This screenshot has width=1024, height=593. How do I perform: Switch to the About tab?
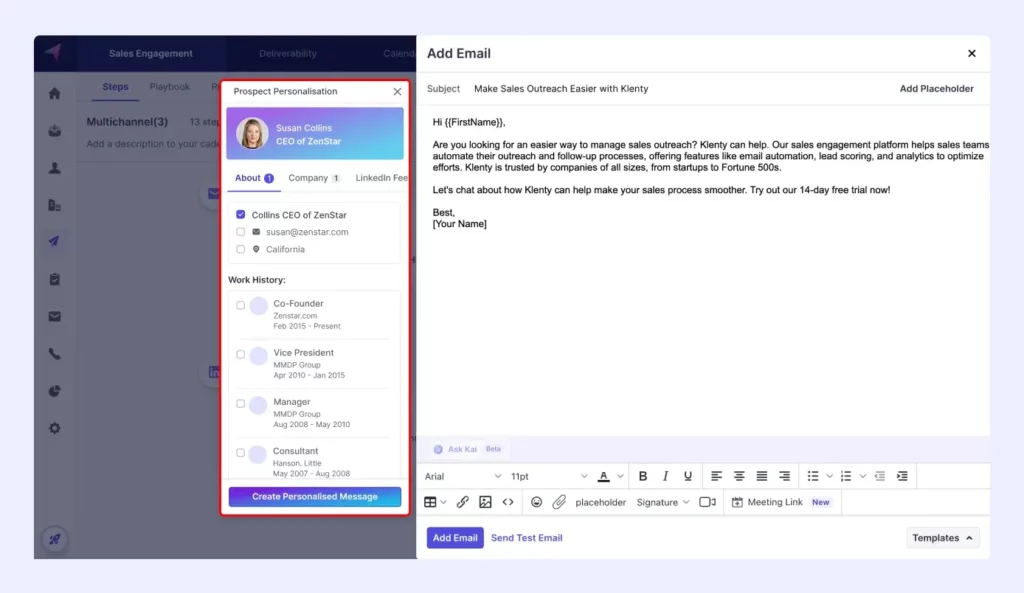[254, 178]
